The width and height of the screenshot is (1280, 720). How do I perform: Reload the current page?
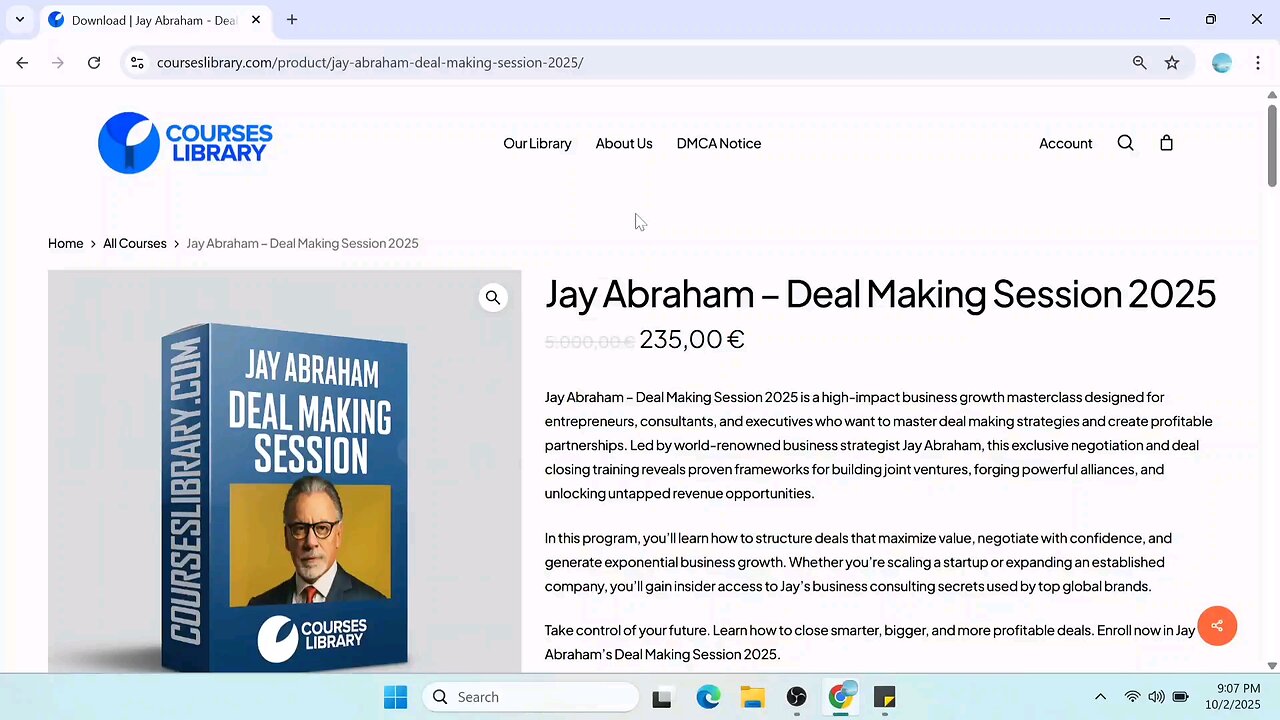click(94, 62)
